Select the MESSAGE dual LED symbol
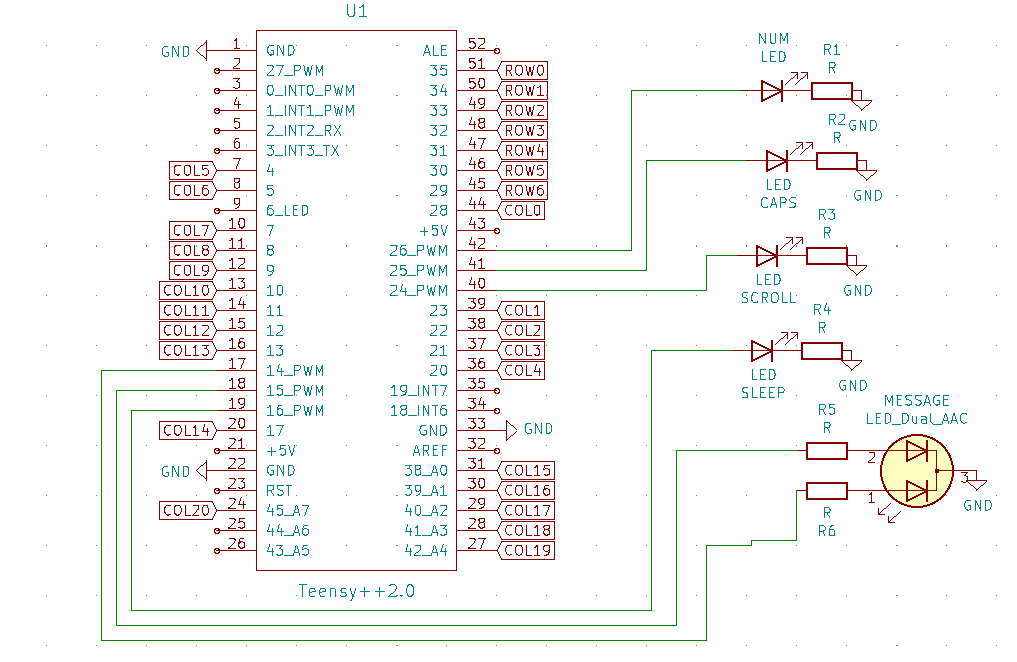This screenshot has height=662, width=1017. click(916, 471)
